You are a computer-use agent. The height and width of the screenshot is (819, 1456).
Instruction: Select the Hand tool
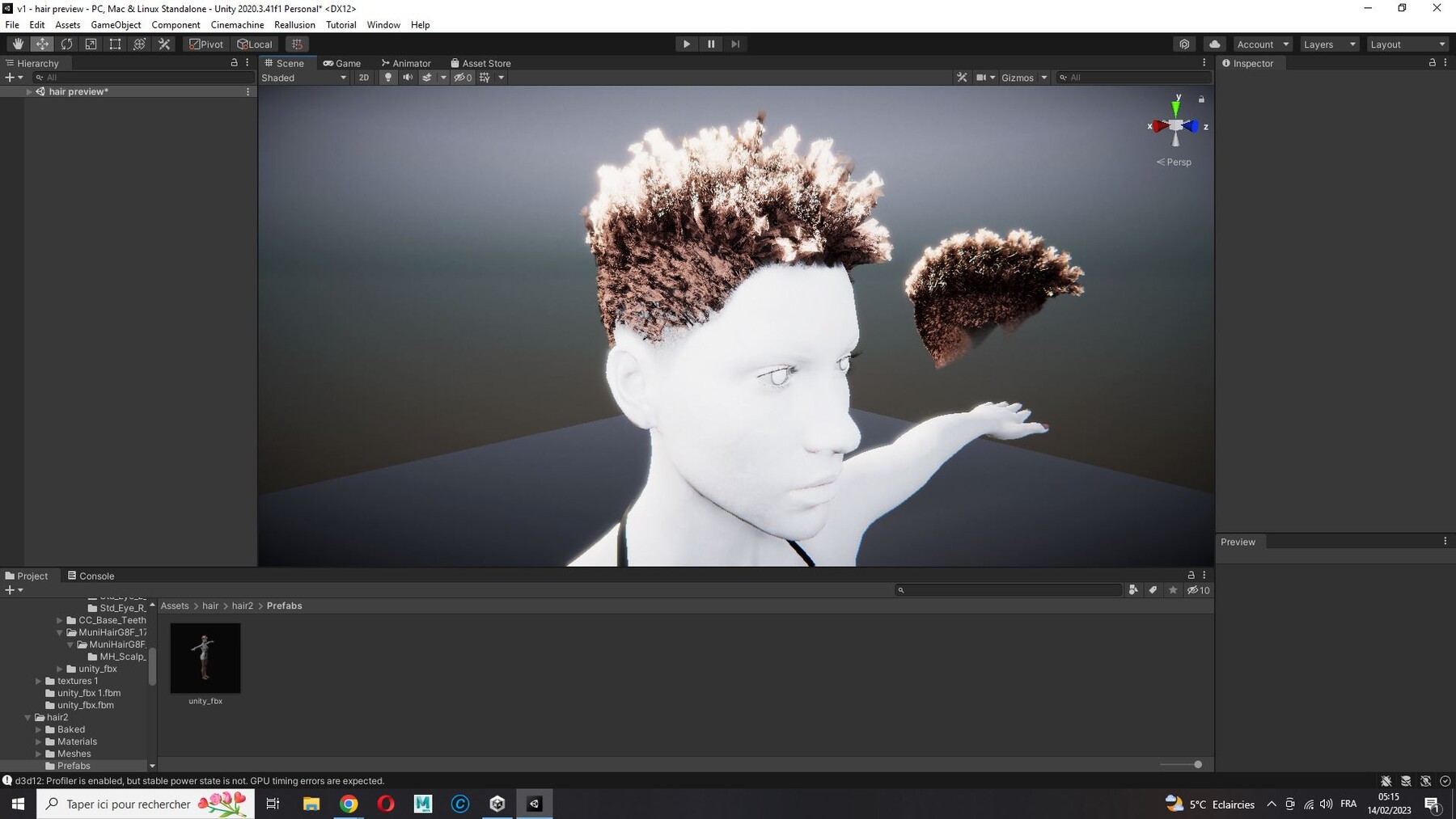[18, 44]
